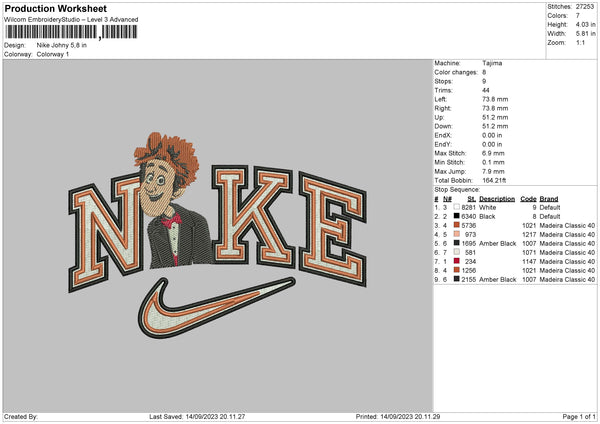This screenshot has height=424, width=600.
Task: Select the min stitch value "0.1 mm"
Action: tap(493, 162)
